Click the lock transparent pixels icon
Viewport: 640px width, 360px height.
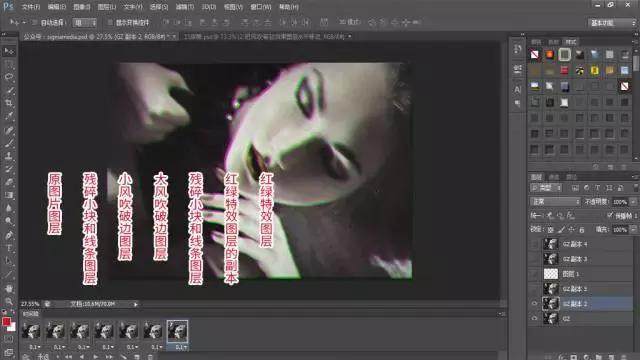tap(550, 230)
